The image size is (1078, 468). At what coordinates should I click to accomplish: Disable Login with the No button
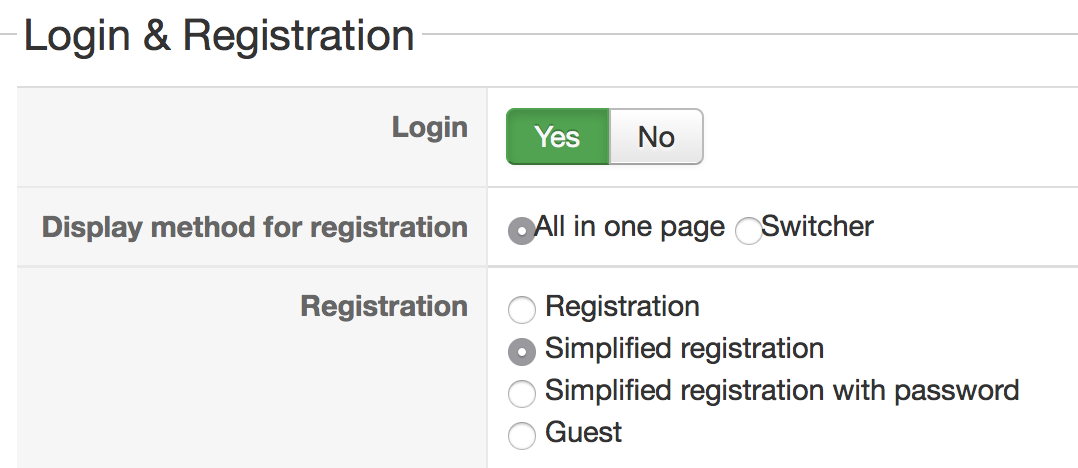(x=656, y=137)
